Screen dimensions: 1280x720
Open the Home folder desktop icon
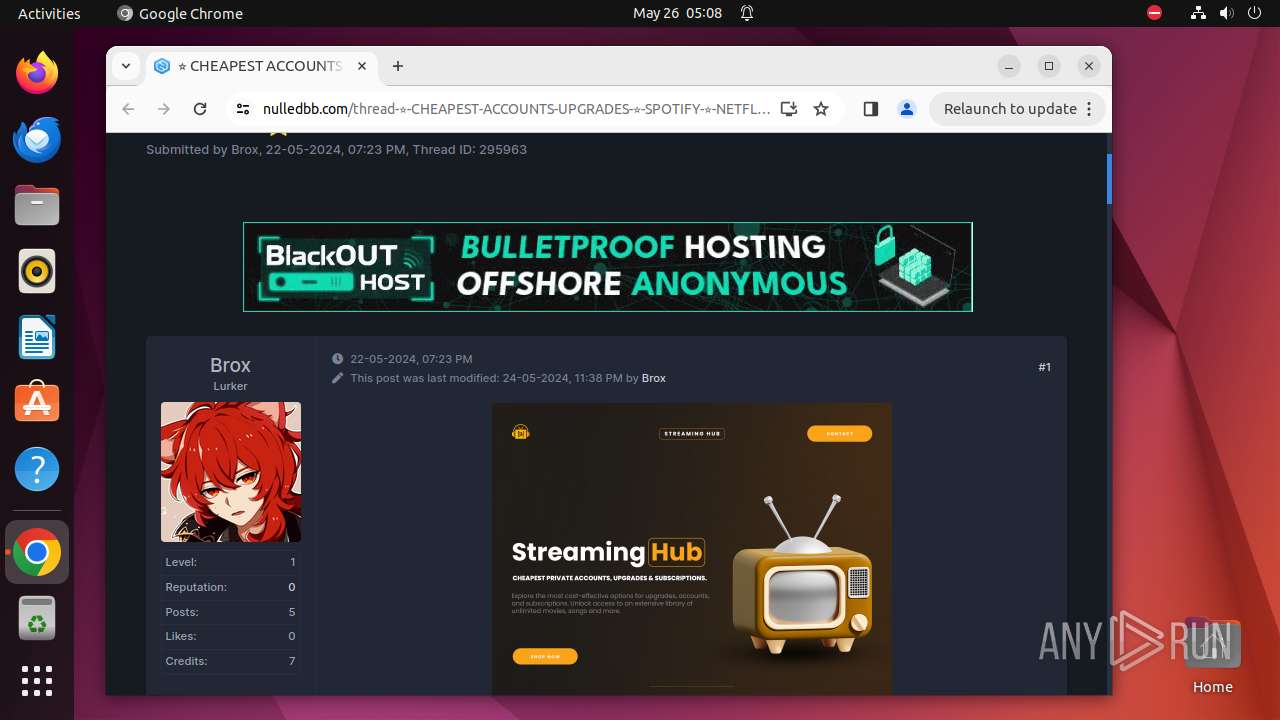click(x=1212, y=656)
